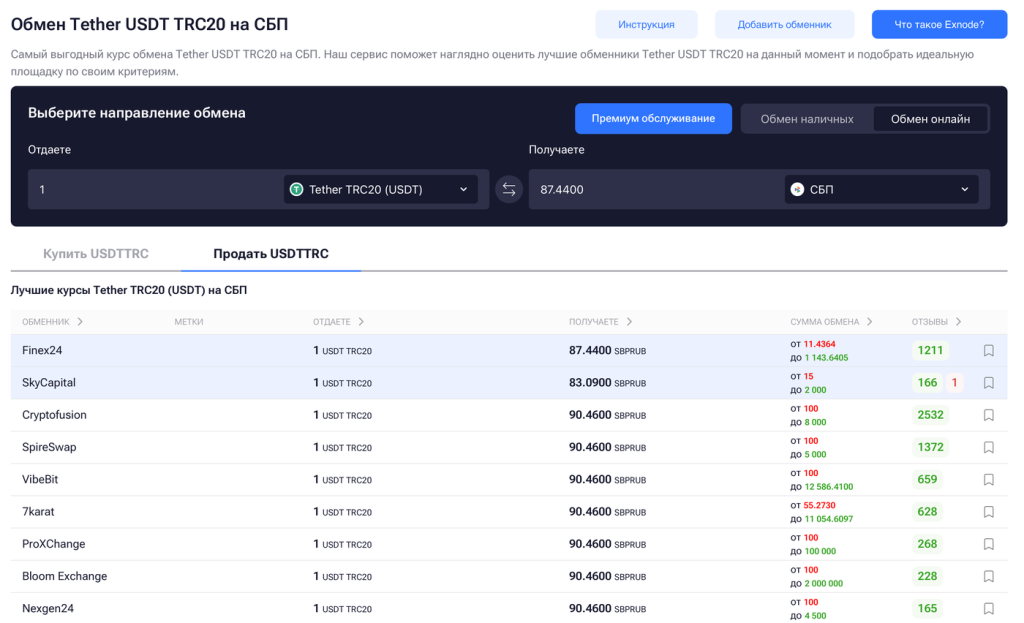1024x623 pixels.
Task: Switch to Обмен онлайн mode
Action: 930,119
